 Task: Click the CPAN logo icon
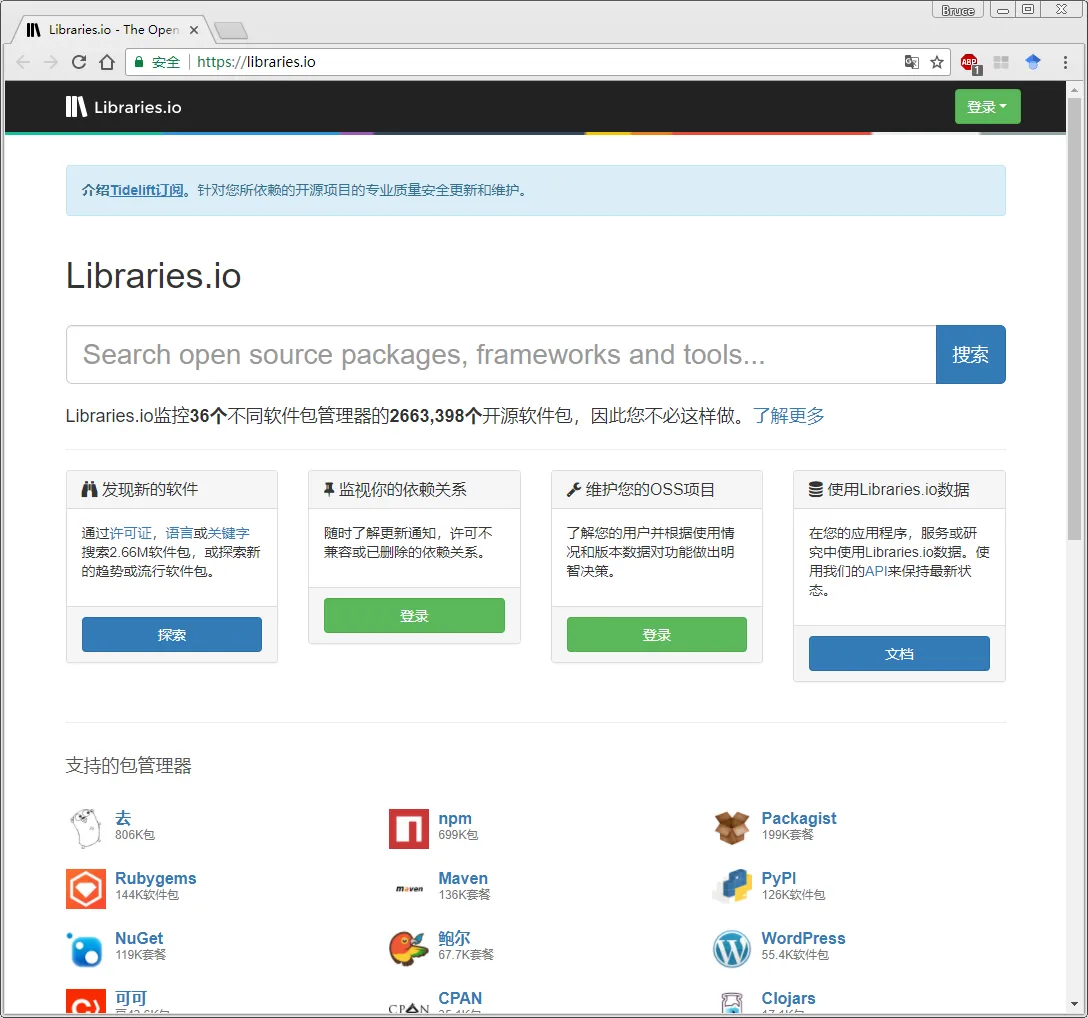point(409,1008)
